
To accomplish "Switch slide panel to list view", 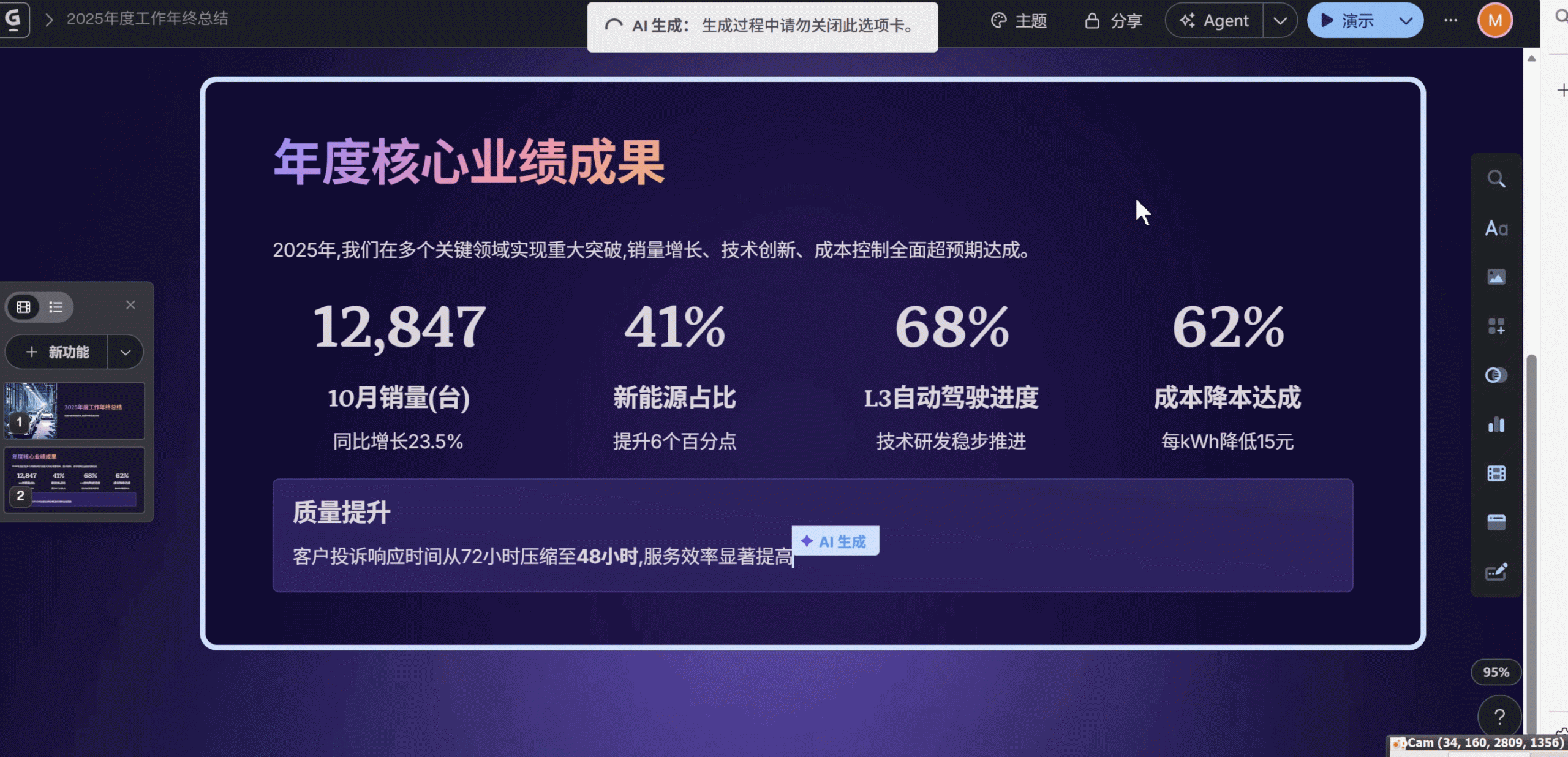I will point(56,307).
